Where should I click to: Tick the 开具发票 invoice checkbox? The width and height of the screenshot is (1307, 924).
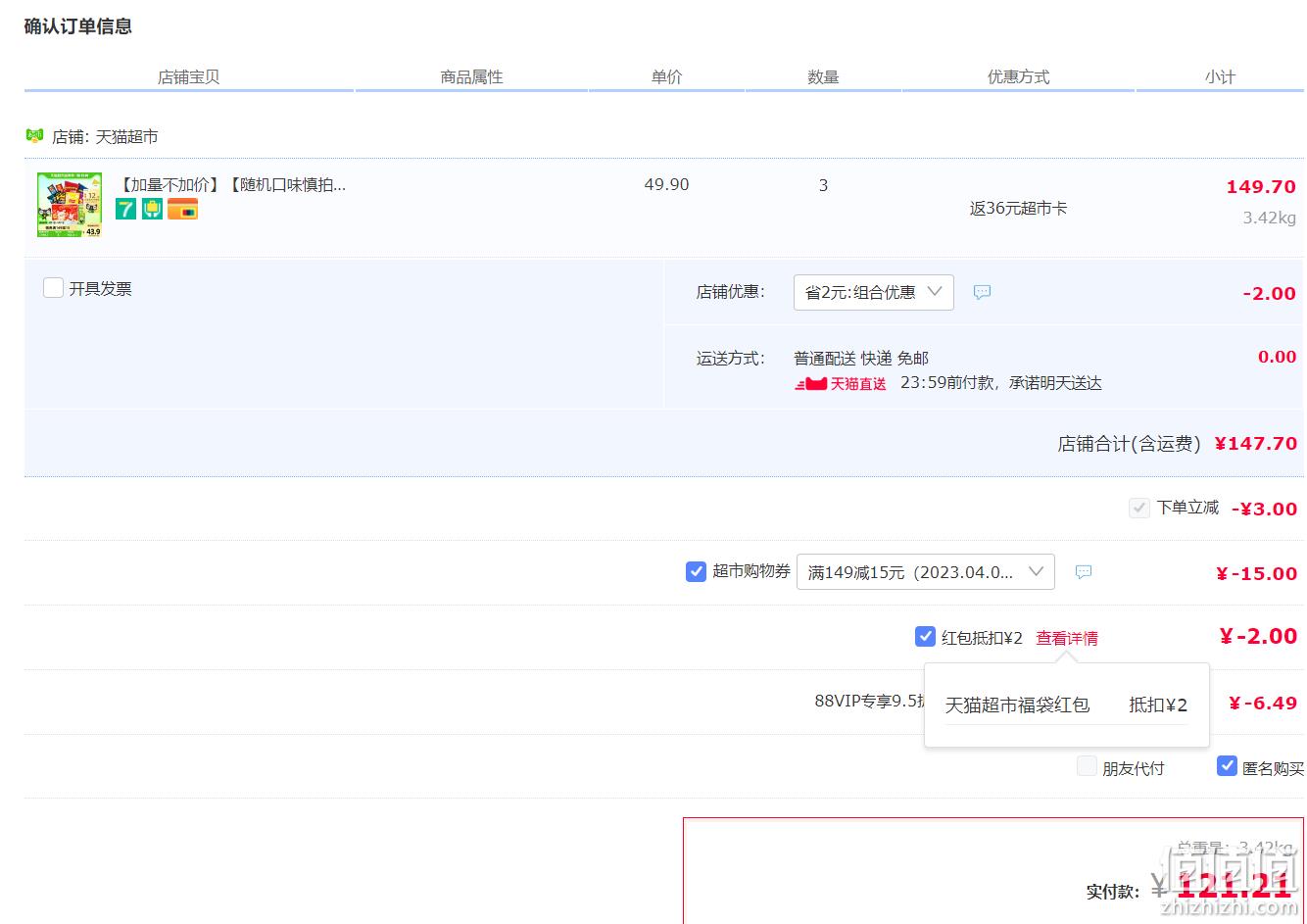click(x=54, y=288)
